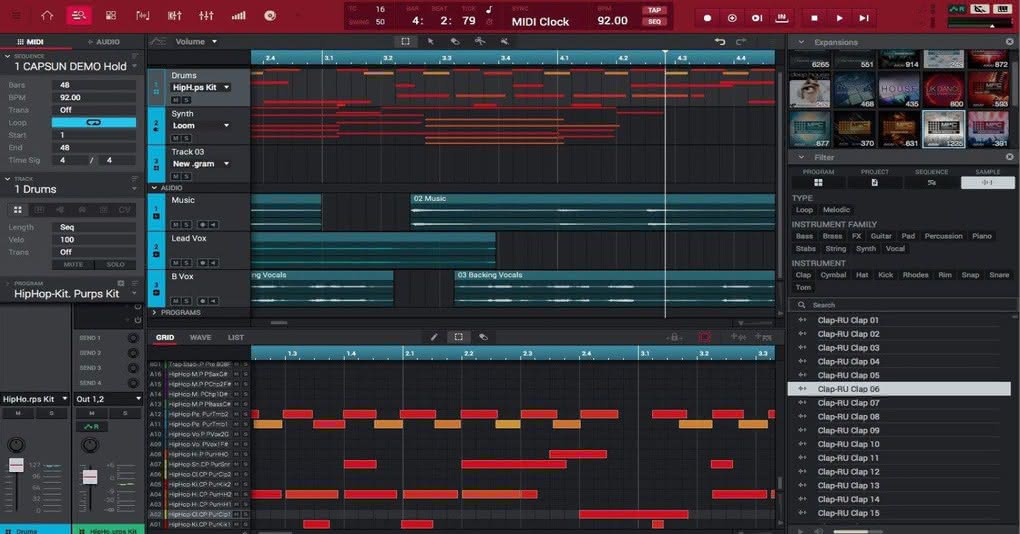Click the Undo arrow
This screenshot has height=534, width=1020.
pos(719,42)
